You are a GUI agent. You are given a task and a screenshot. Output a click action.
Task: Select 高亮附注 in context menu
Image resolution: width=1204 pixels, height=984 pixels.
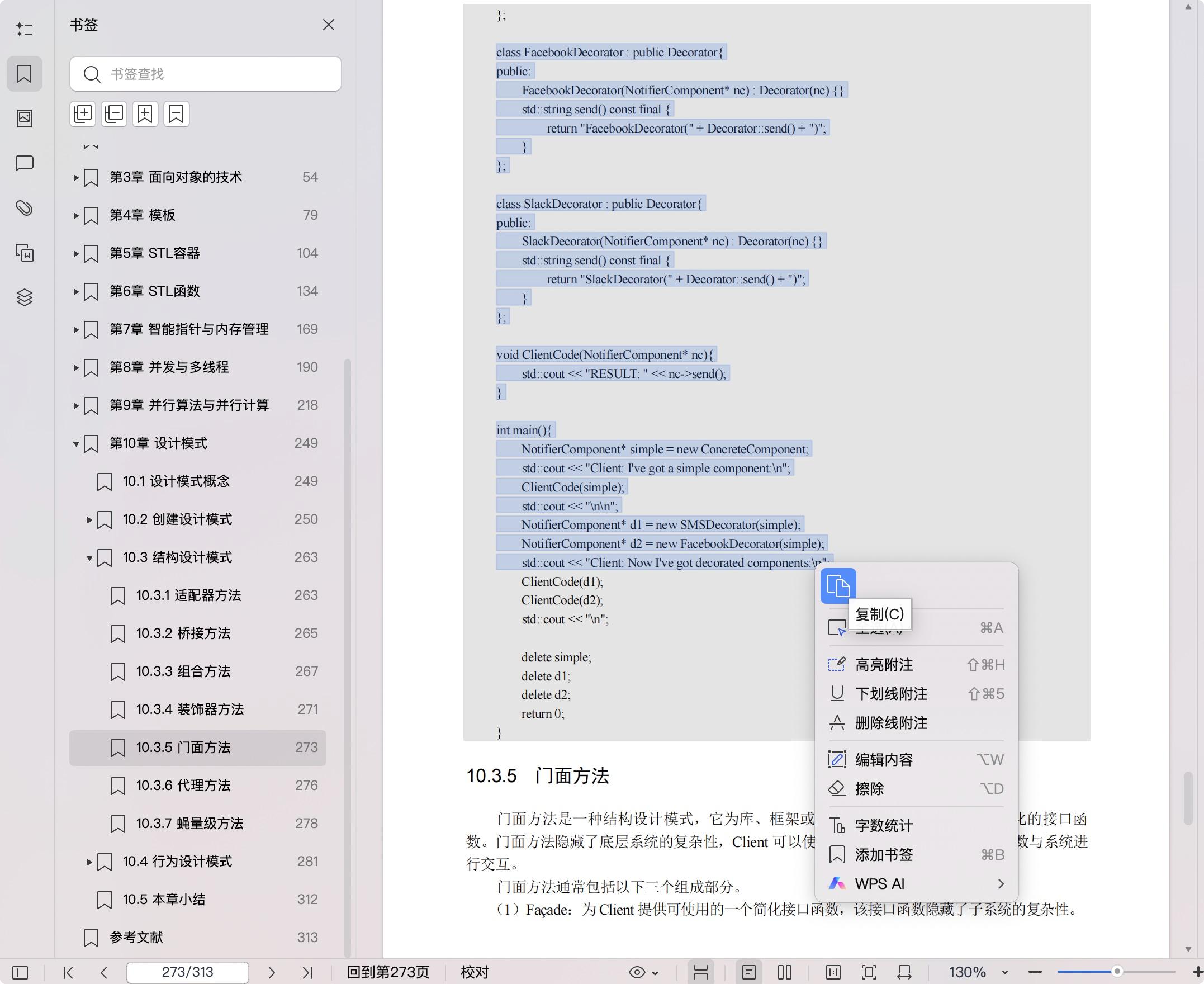click(x=916, y=664)
